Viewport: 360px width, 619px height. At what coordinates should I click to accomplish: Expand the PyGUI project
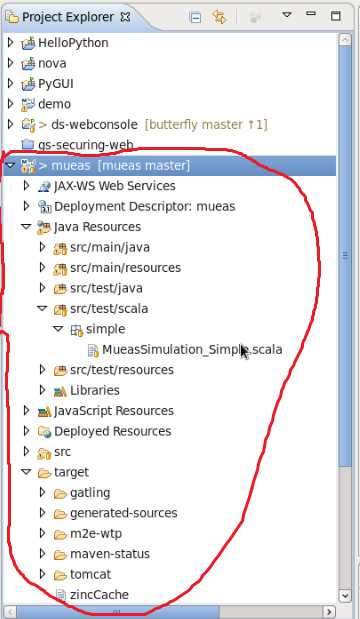pyautogui.click(x=11, y=83)
